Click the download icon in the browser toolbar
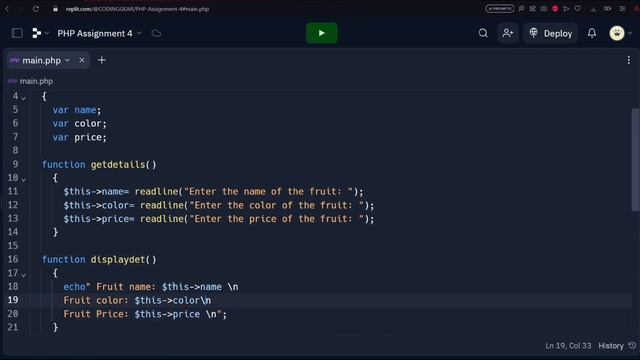The image size is (640, 360). (593, 9)
